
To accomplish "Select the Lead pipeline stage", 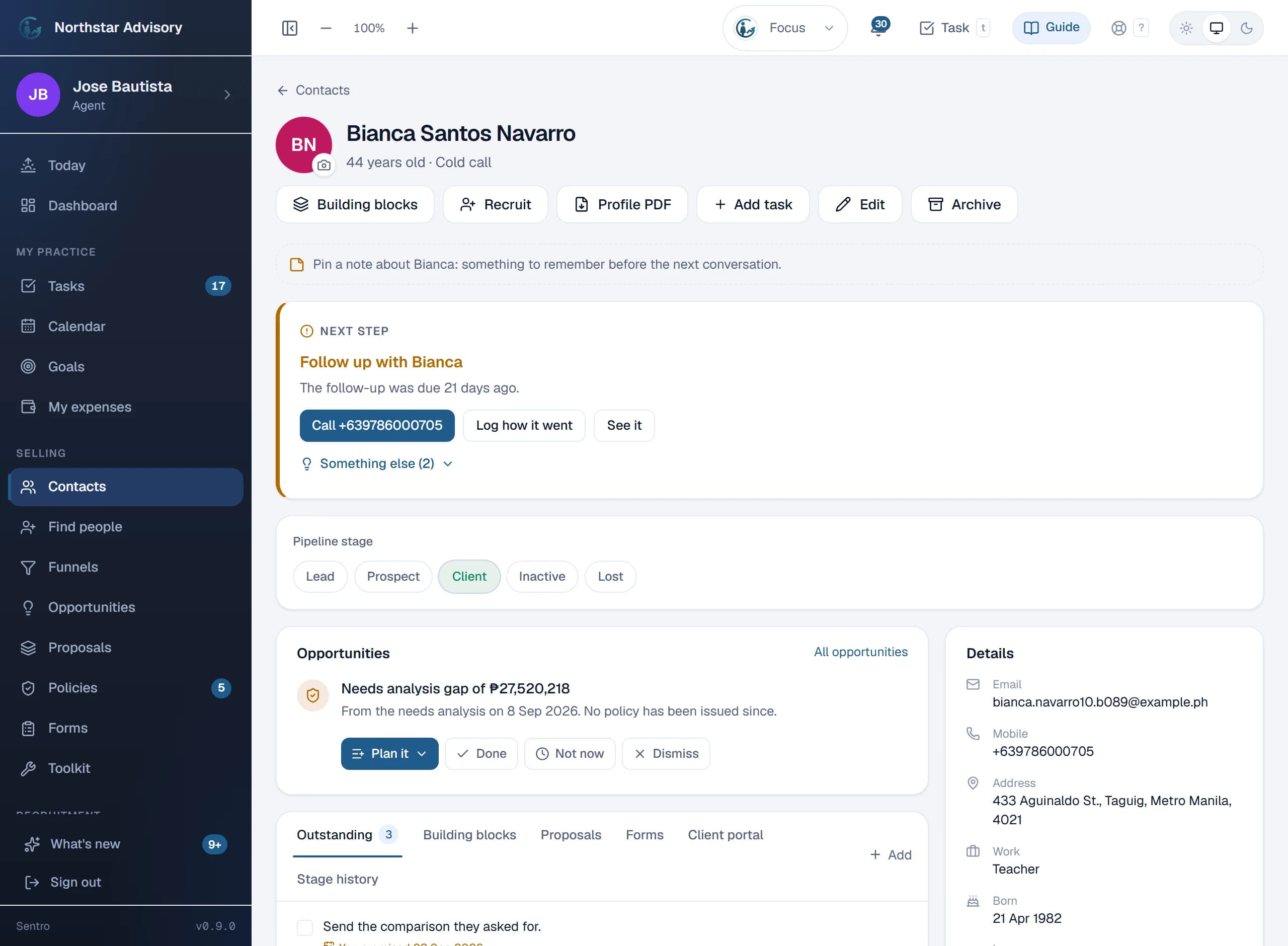I will click(320, 576).
